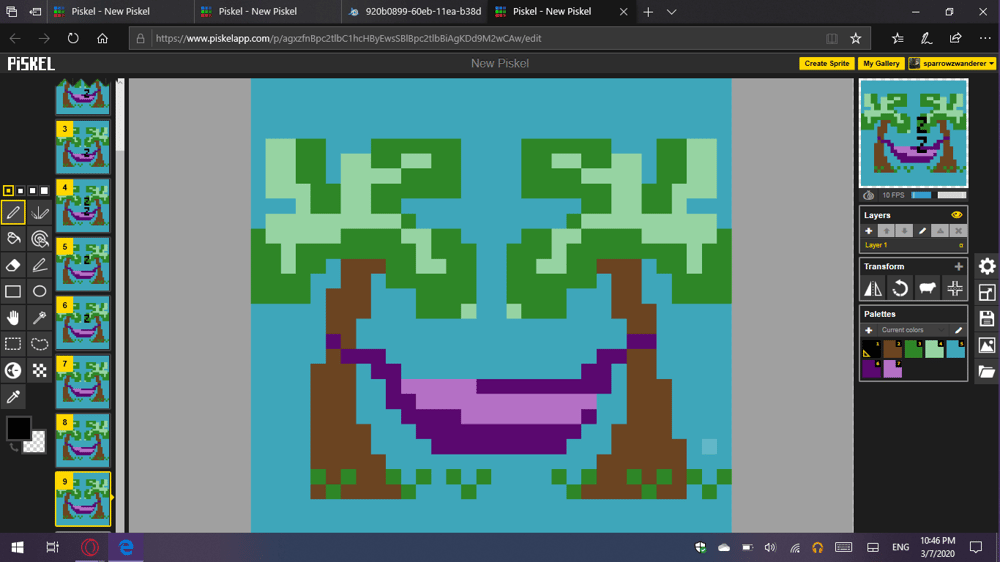Select the Paint bucket tool
Image resolution: width=1000 pixels, height=562 pixels.
point(13,239)
